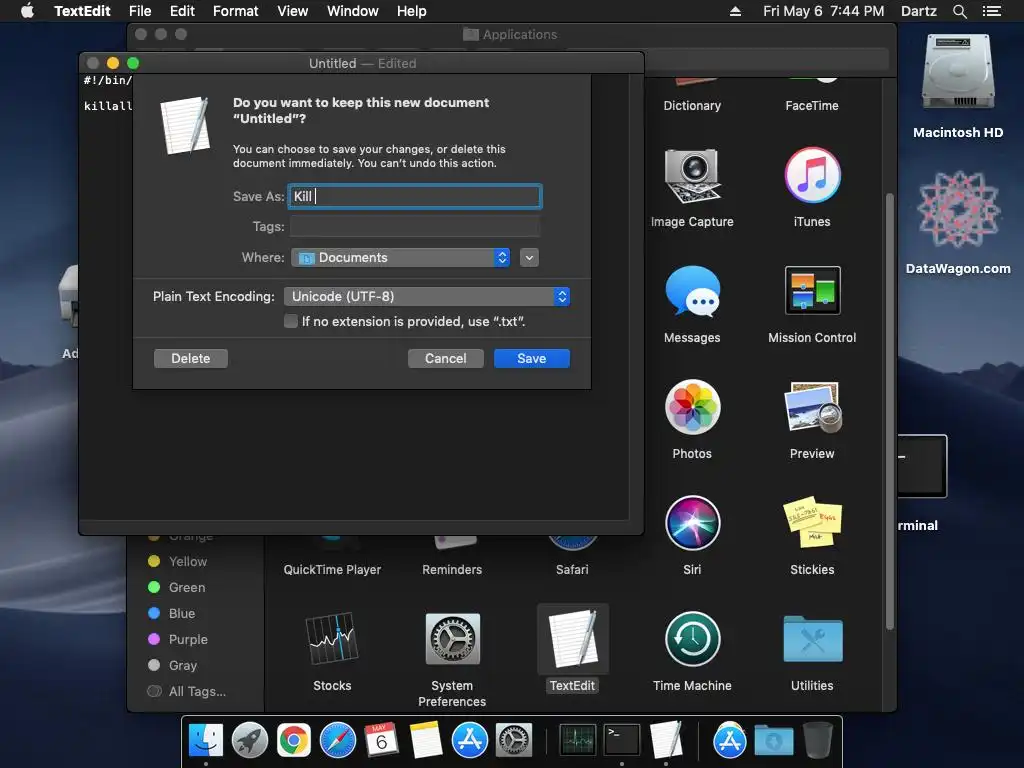Open Spotlight search in the menu bar
Viewport: 1024px width, 768px height.
(959, 11)
